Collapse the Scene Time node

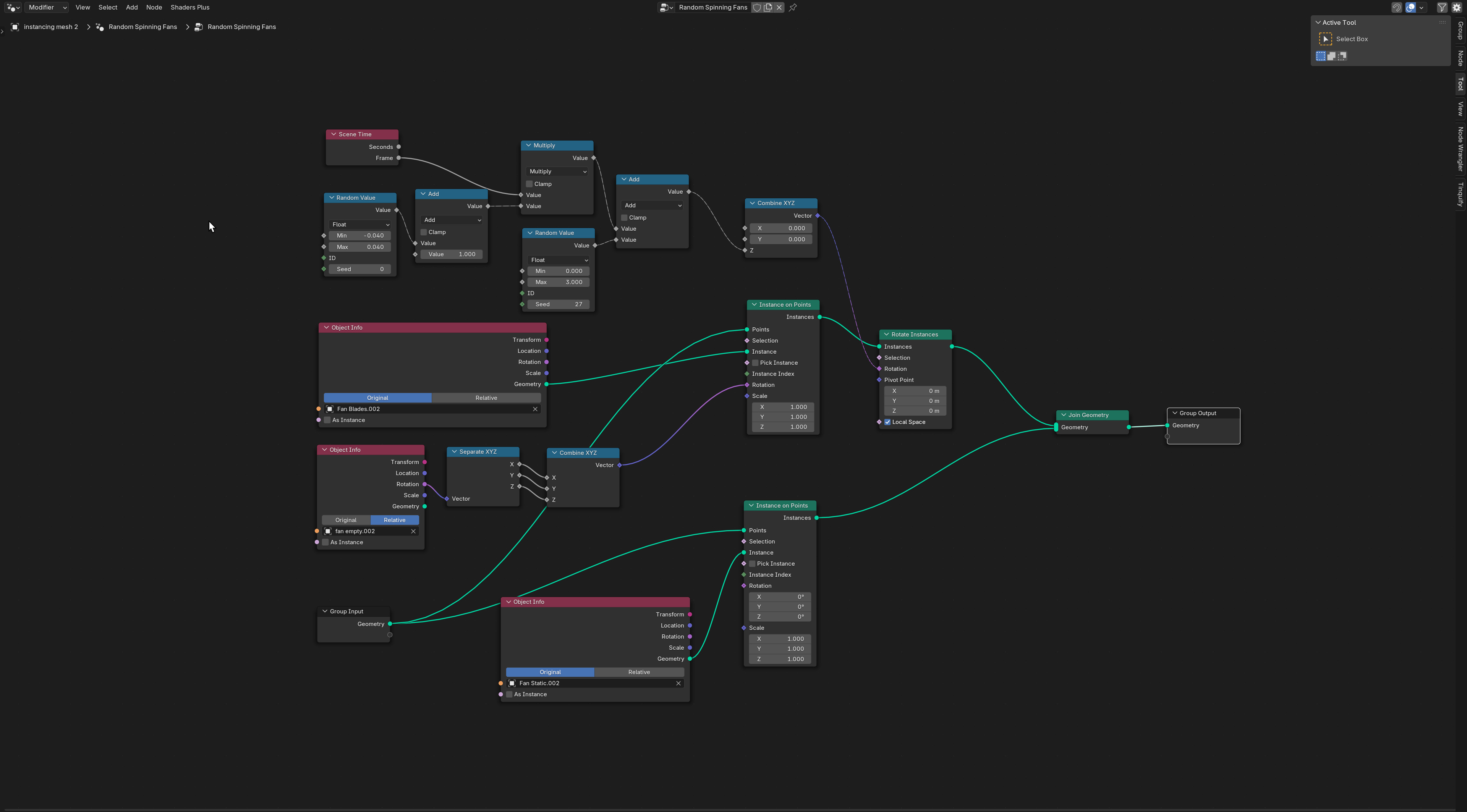tap(334, 134)
